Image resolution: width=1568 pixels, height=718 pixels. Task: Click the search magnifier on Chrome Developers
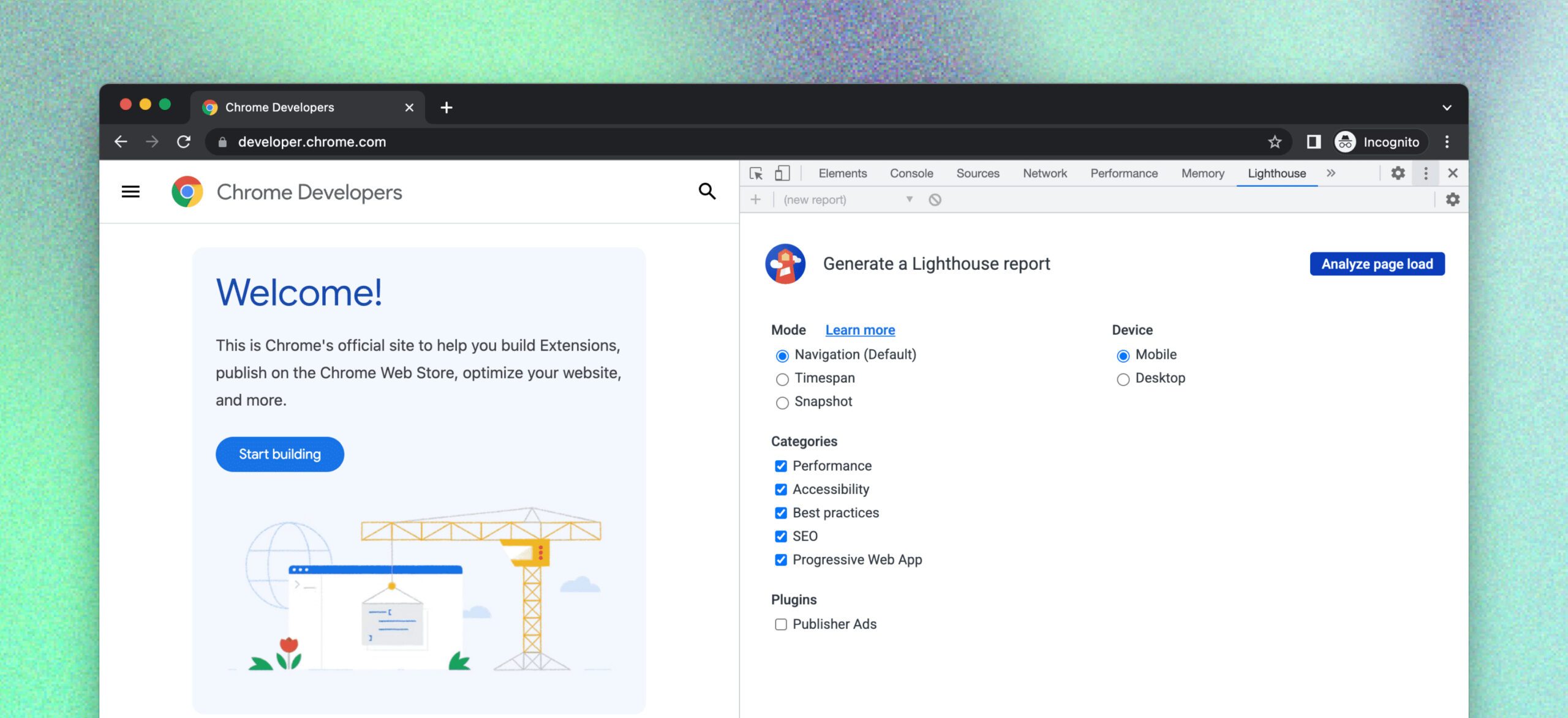707,192
